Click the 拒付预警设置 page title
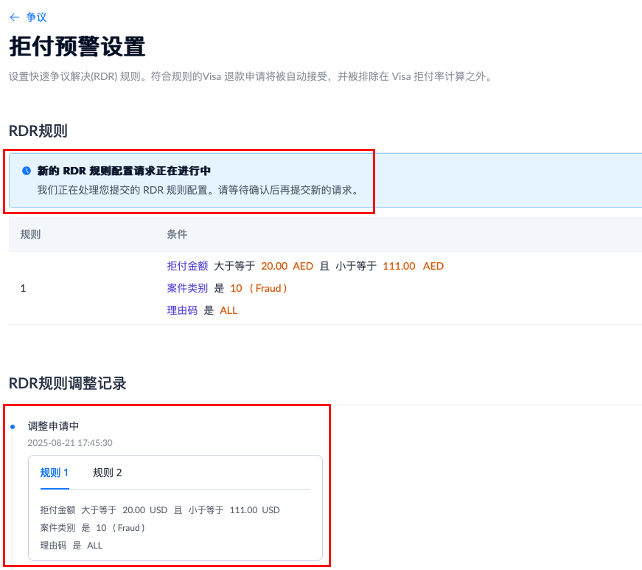Screen dimensions: 642x570 pyautogui.click(x=77, y=47)
